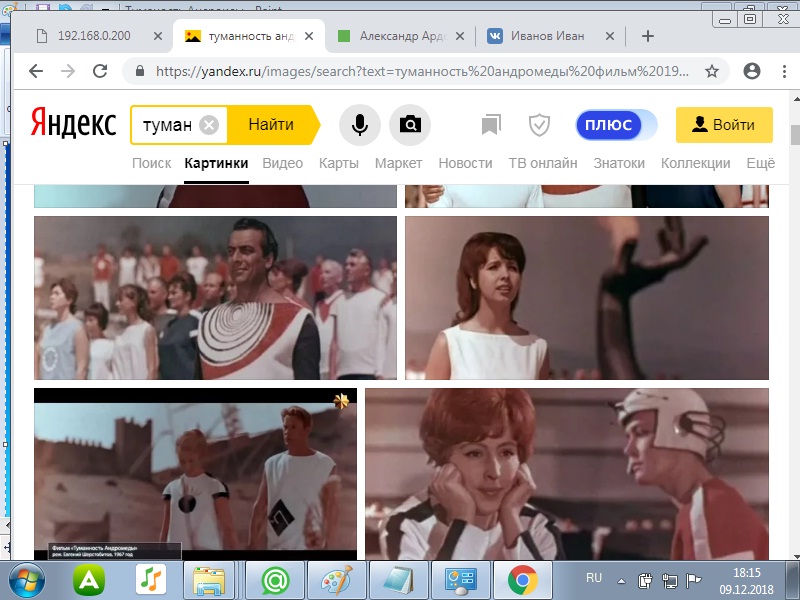Click the page vertical scrollbar thumb

(795, 135)
